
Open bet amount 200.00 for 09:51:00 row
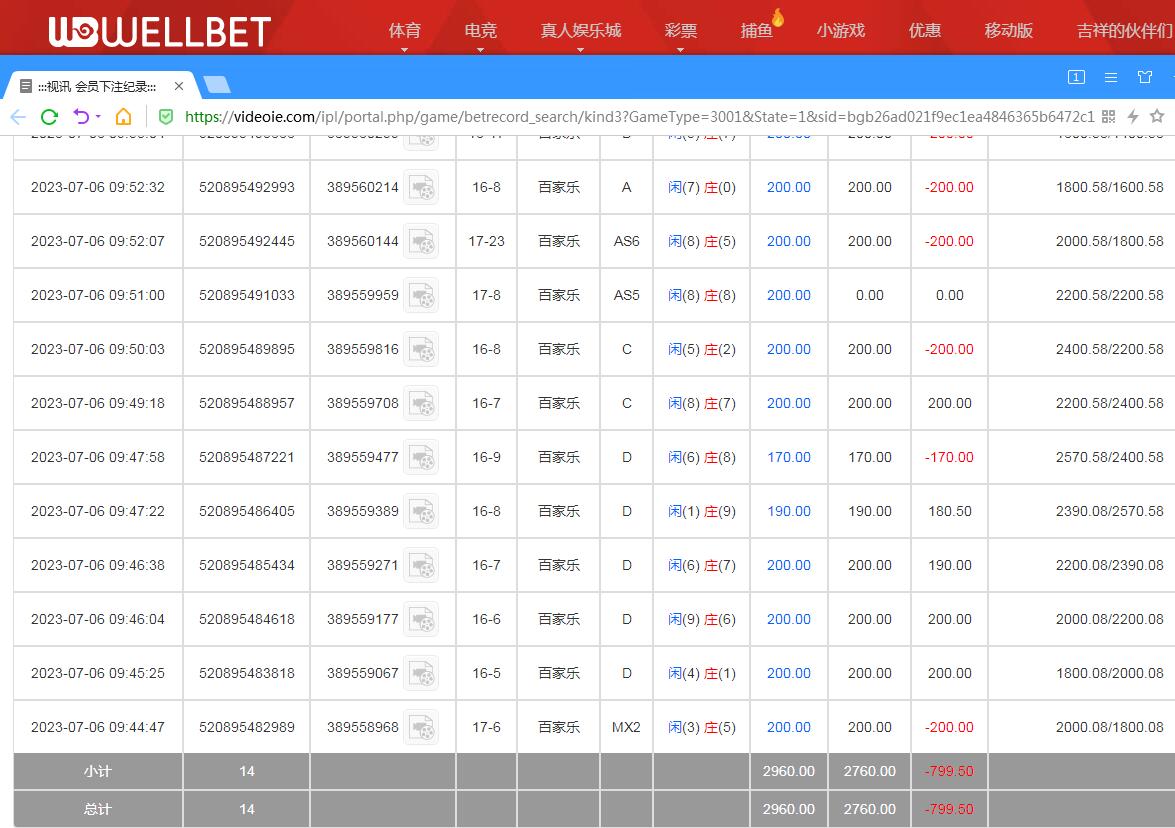click(788, 295)
